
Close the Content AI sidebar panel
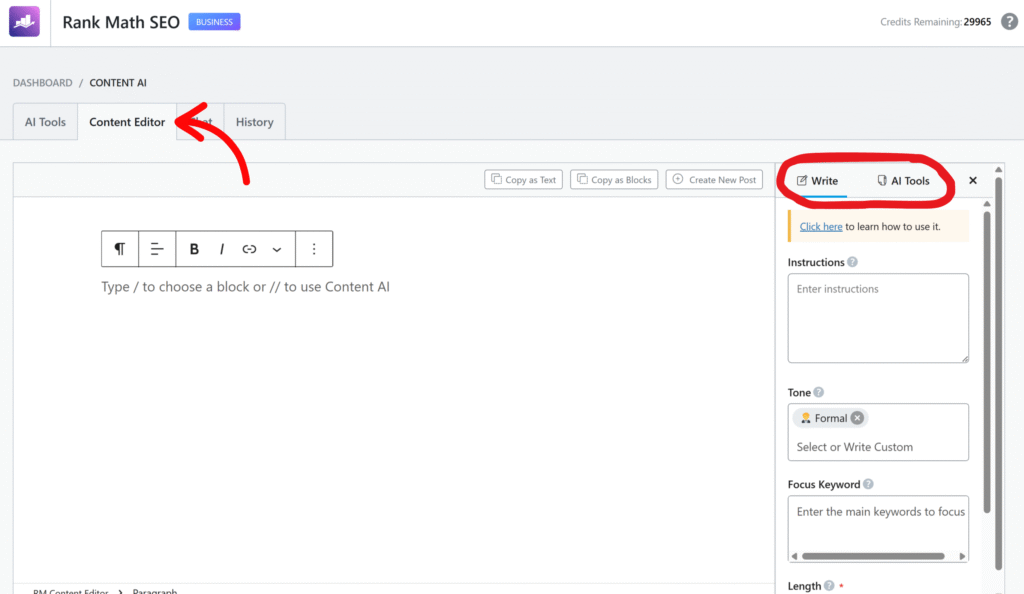coord(972,180)
